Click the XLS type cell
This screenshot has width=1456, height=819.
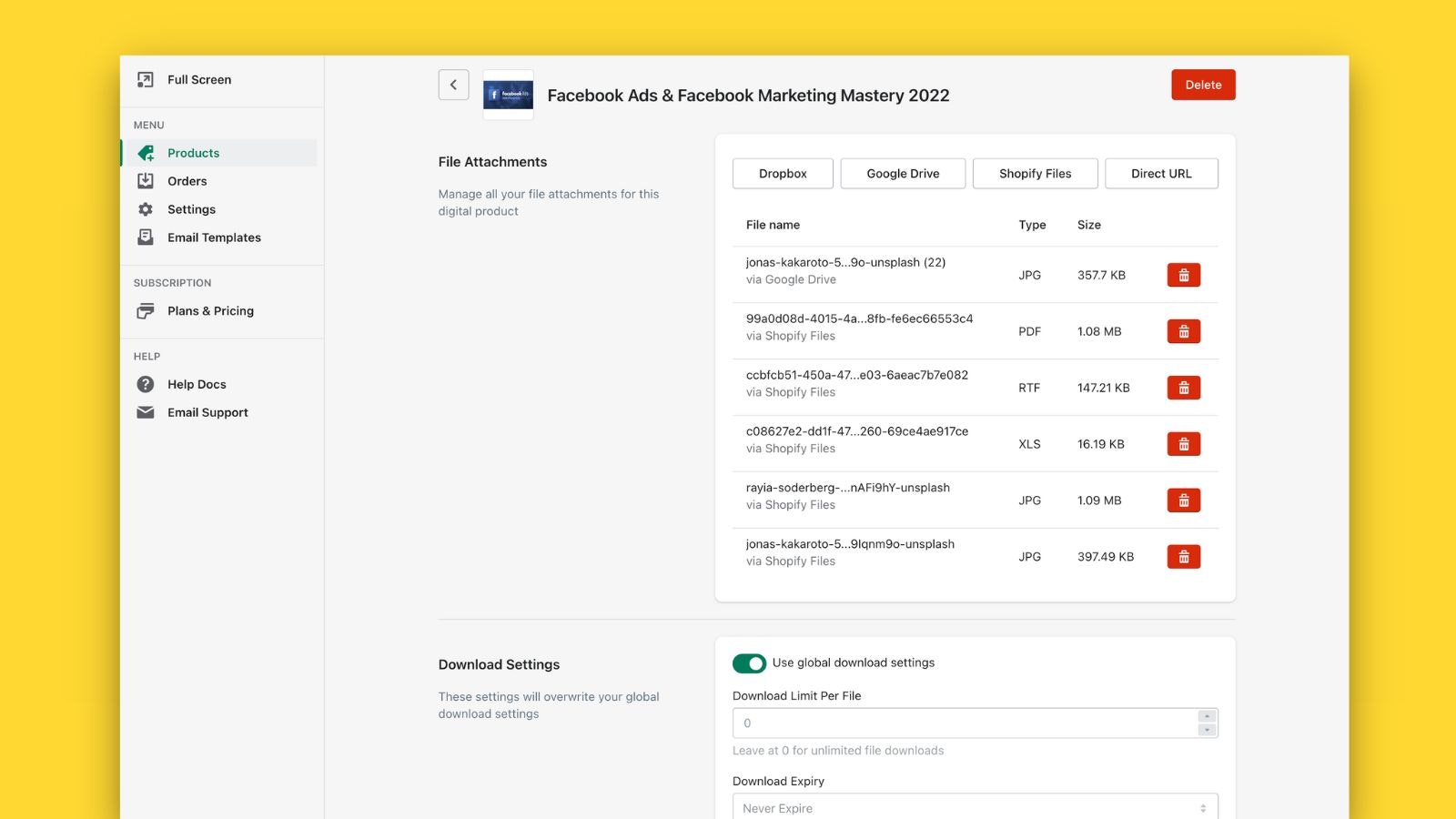tap(1029, 444)
